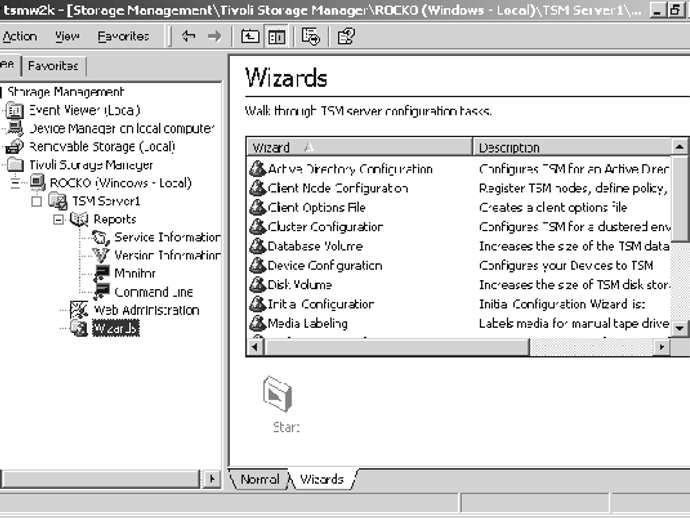Click Disk Volume wizard icon
This screenshot has height=518, width=690.
(x=258, y=285)
